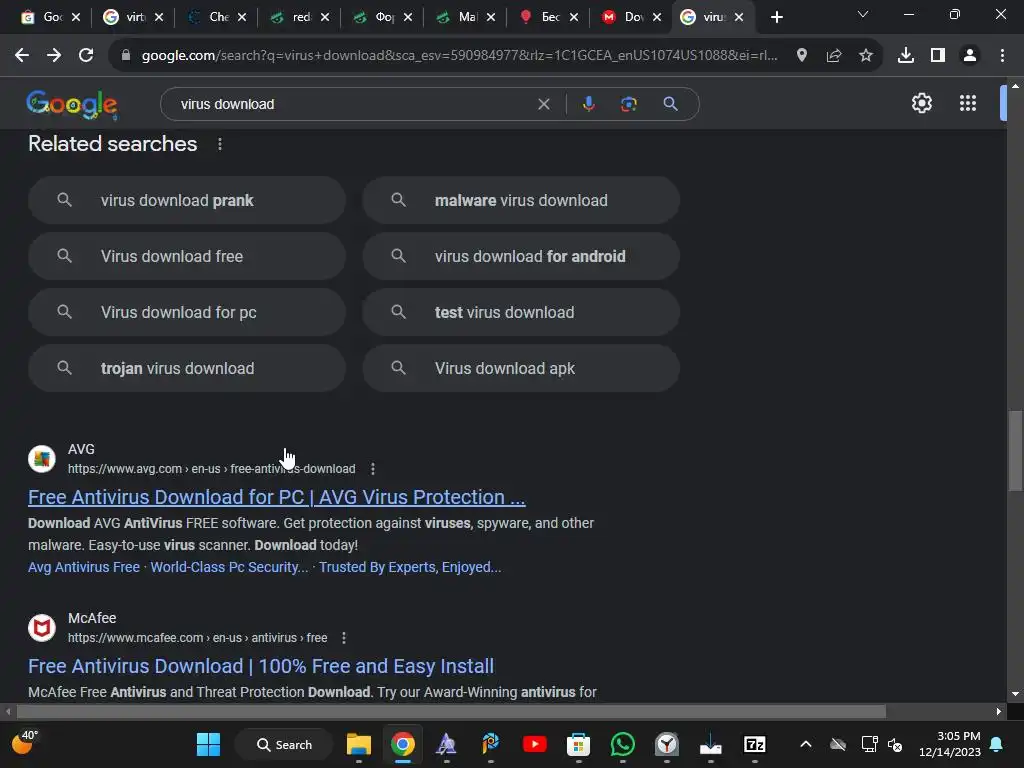Open Chrome downloads icon
1024x768 pixels.
(x=905, y=56)
